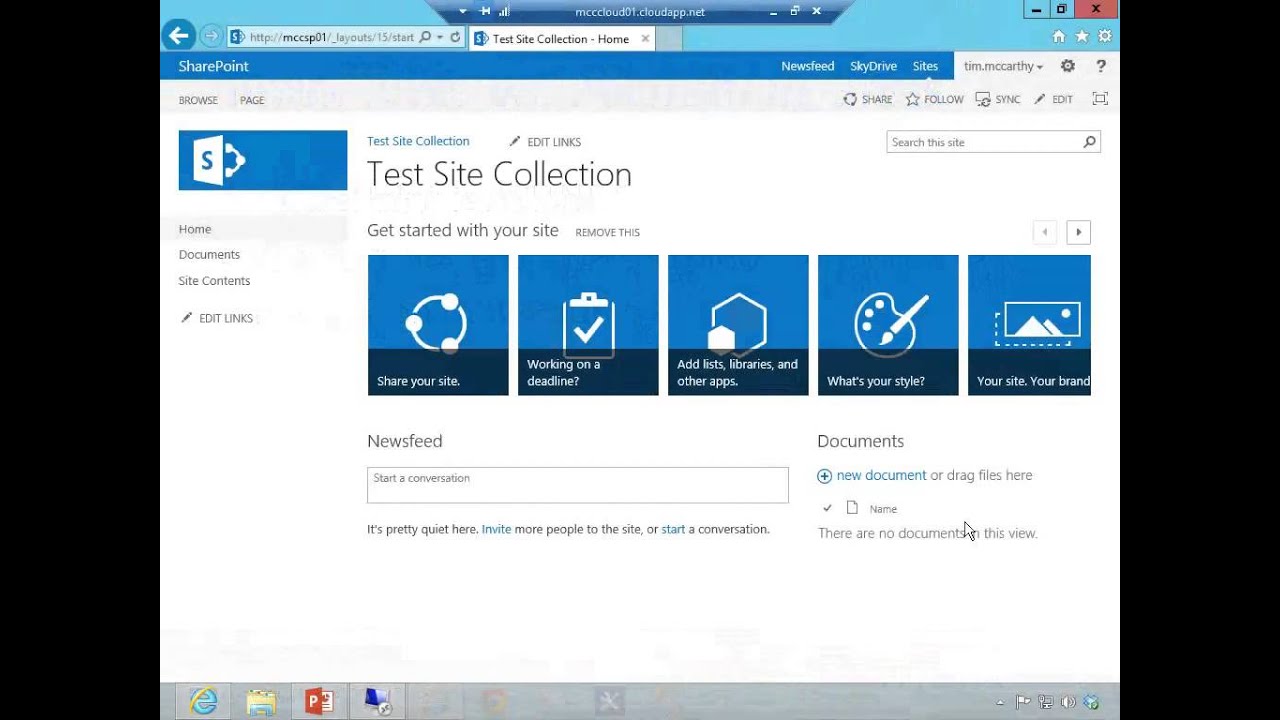Click the Search this site field
The width and height of the screenshot is (1280, 720).
tap(983, 142)
